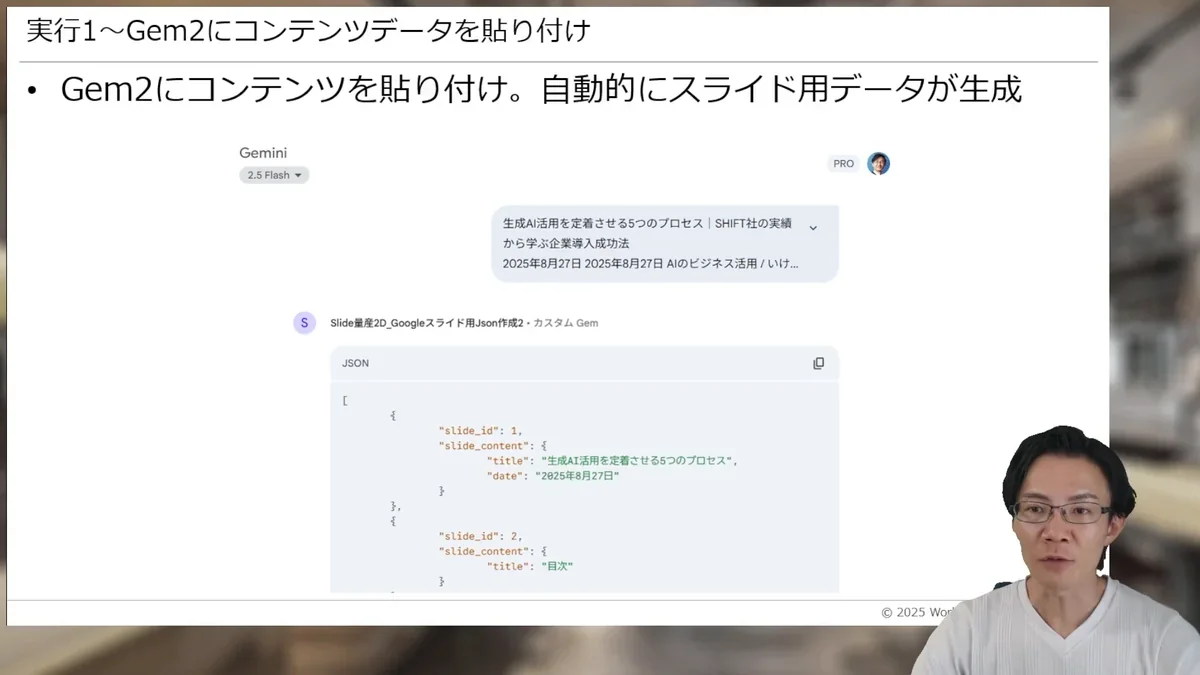Open the user profile avatar
The image size is (1200, 675).
[x=878, y=163]
